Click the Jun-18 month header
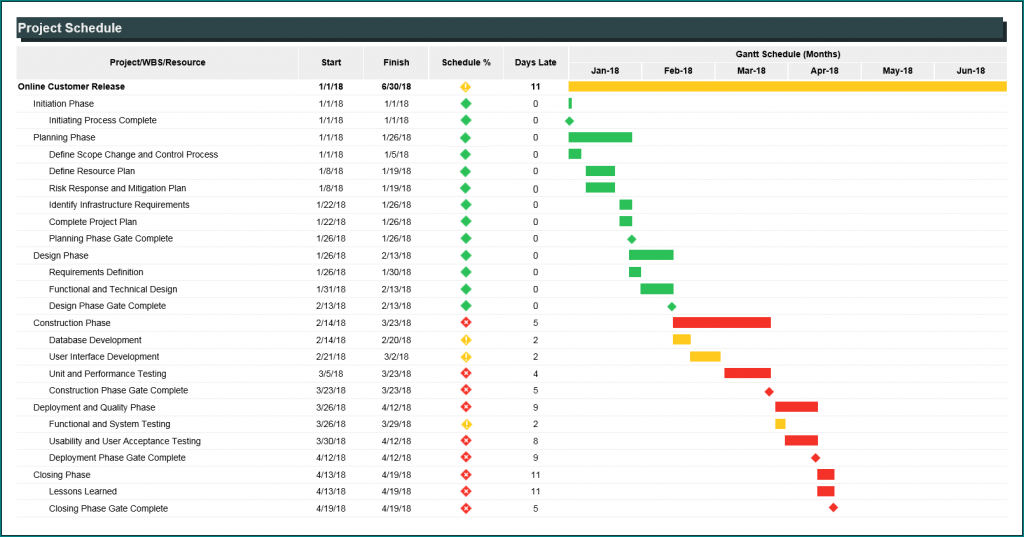The height and width of the screenshot is (537, 1024). pyautogui.click(x=970, y=71)
